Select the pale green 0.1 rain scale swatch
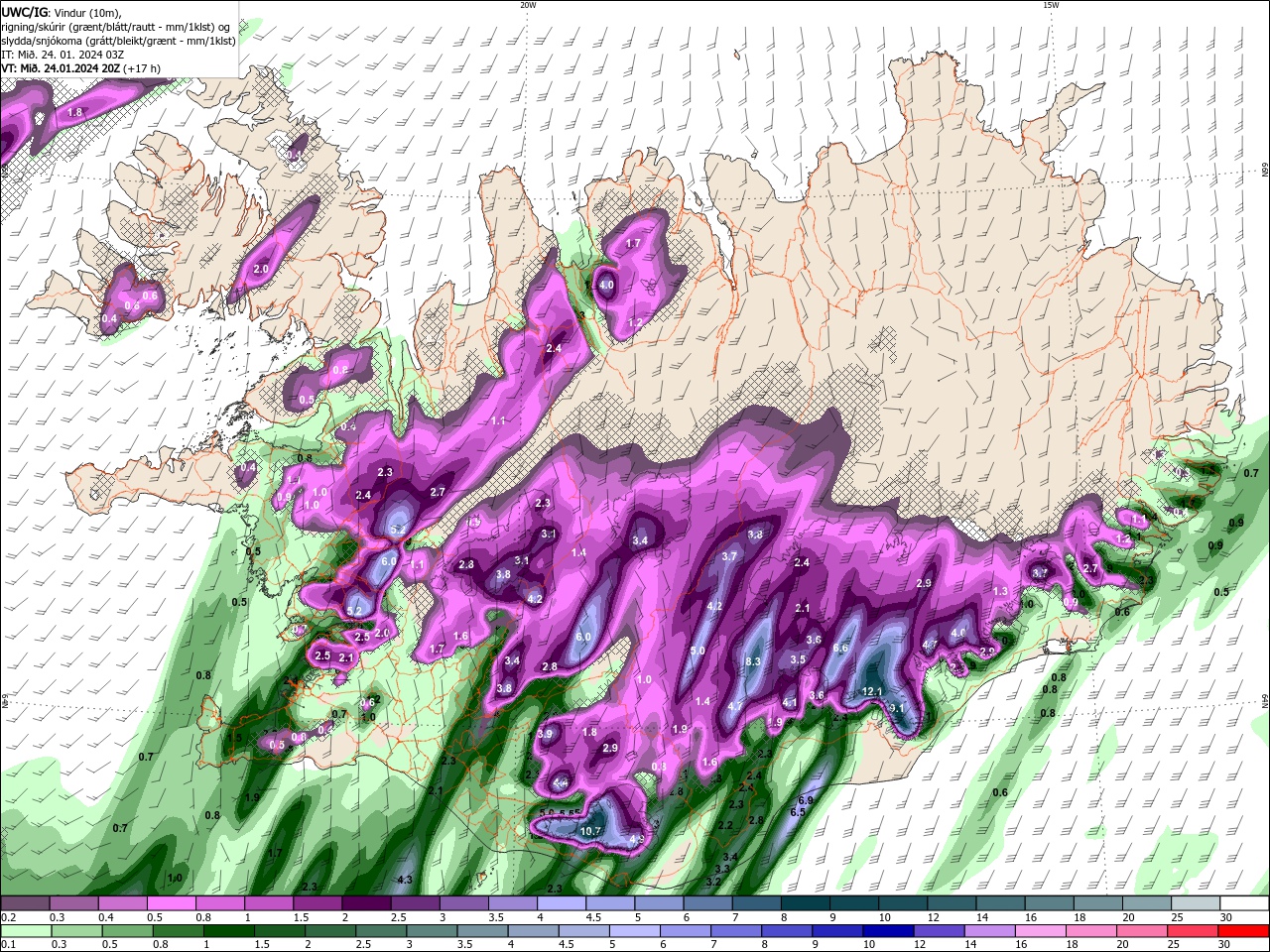 (x=26, y=931)
